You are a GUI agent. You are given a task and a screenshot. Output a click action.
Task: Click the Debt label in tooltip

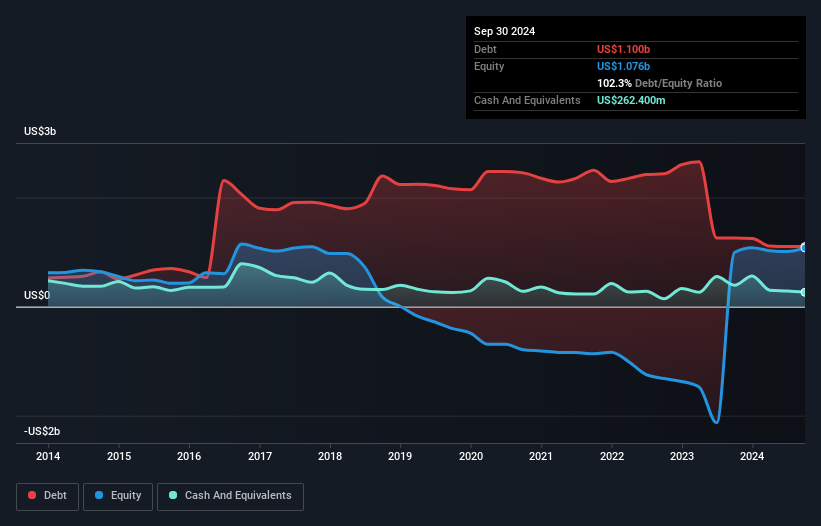(485, 49)
